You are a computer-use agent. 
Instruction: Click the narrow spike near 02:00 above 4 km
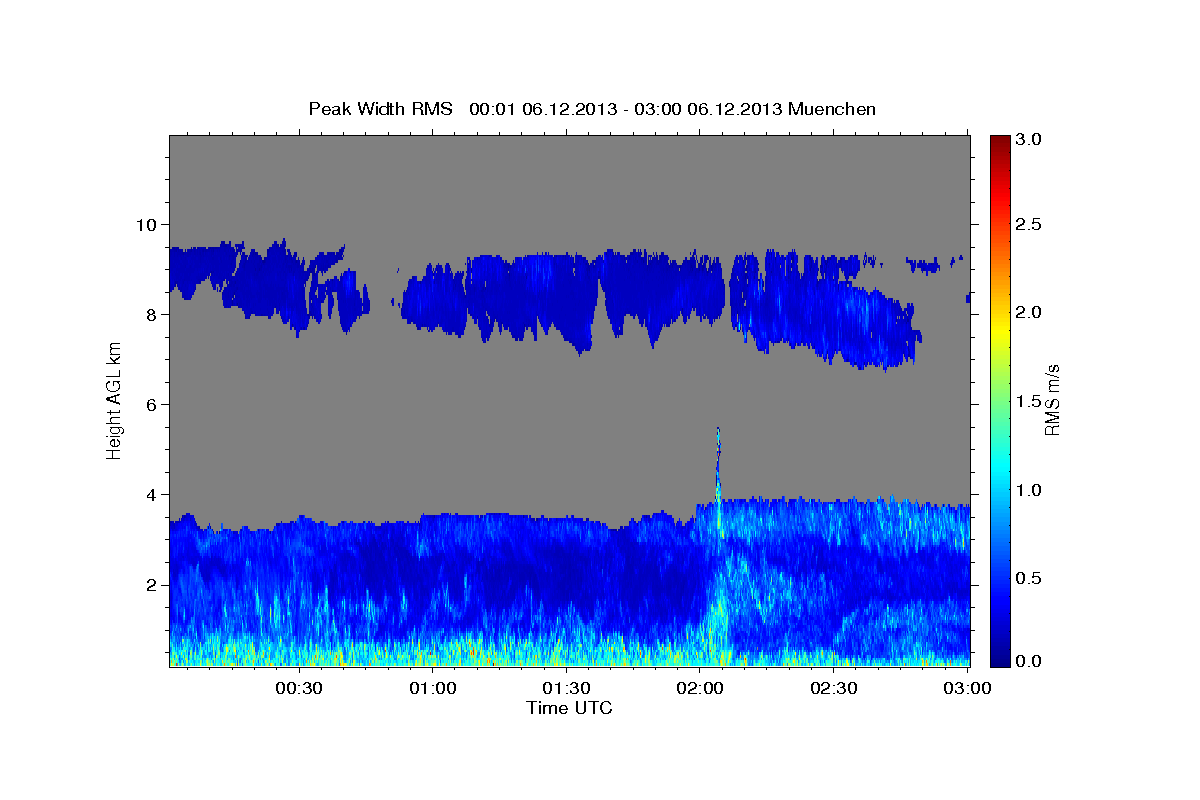[x=718, y=462]
